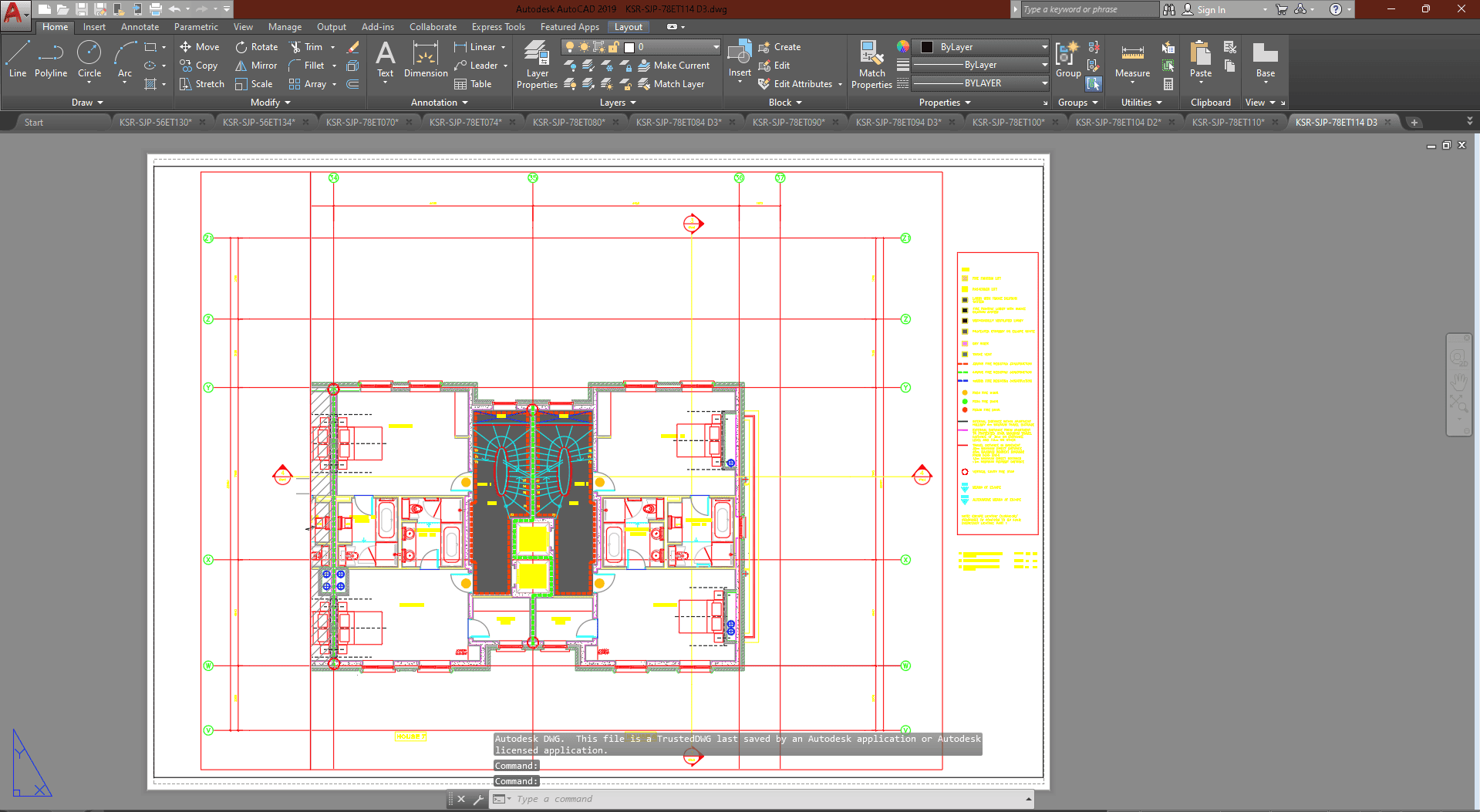
Task: Click the black ByLayer object color swatch
Action: [927, 47]
